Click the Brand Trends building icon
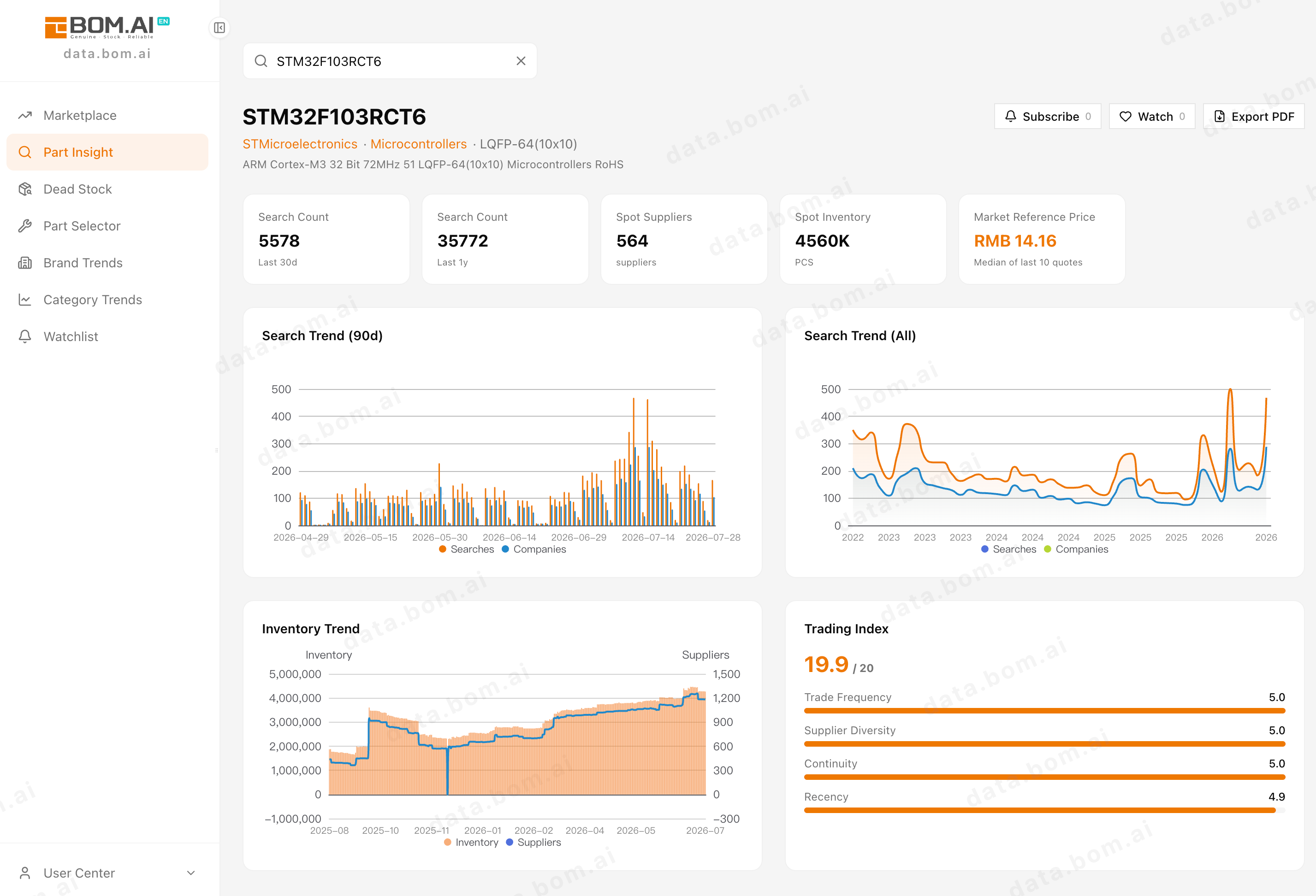Viewport: 1316px width, 896px height. [x=25, y=263]
